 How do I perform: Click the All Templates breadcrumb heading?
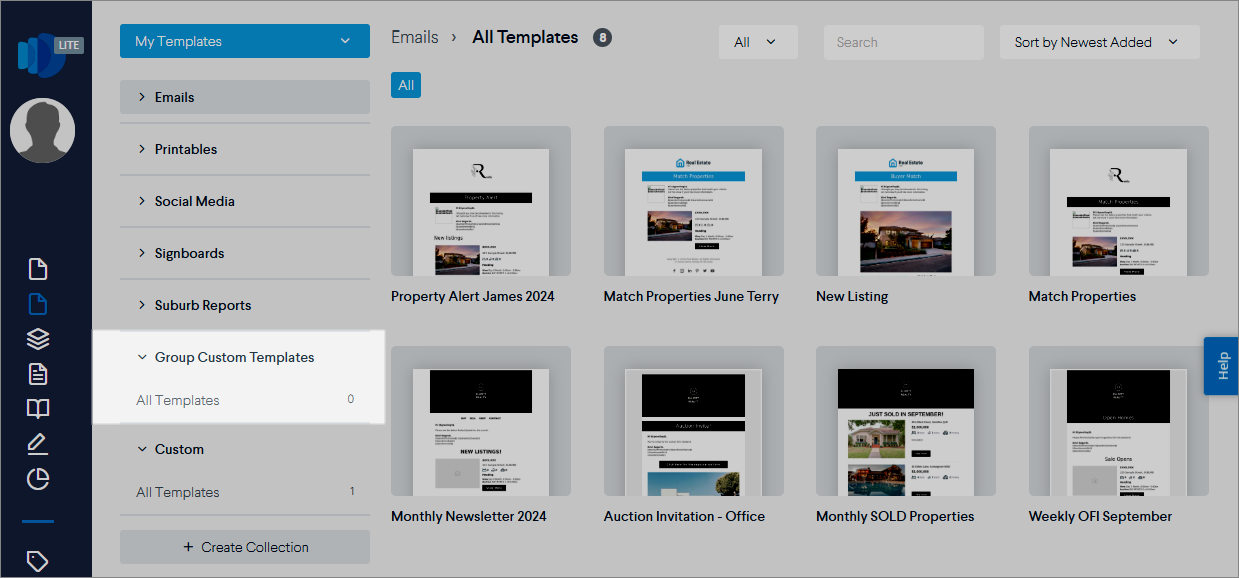pyautogui.click(x=525, y=37)
